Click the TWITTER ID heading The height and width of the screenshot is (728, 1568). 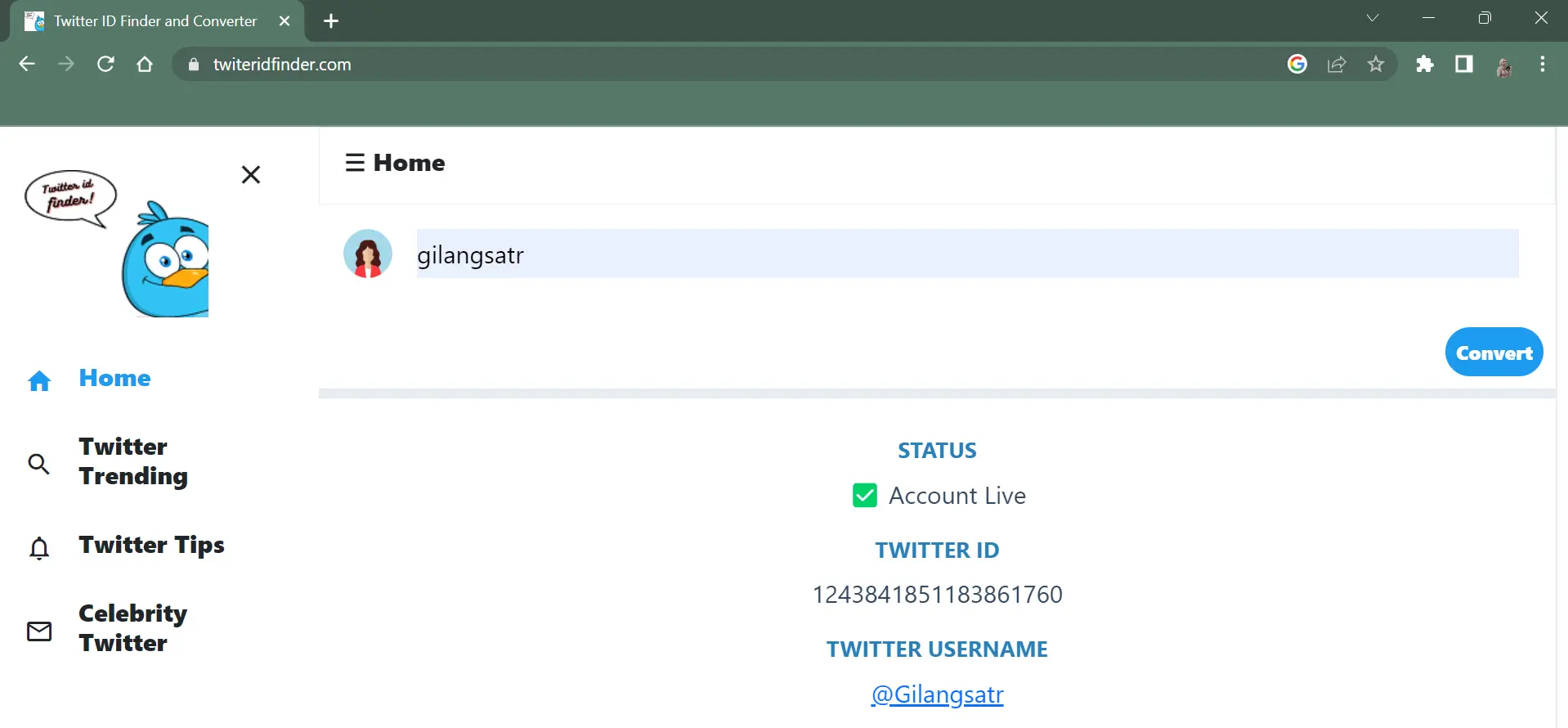(x=938, y=550)
